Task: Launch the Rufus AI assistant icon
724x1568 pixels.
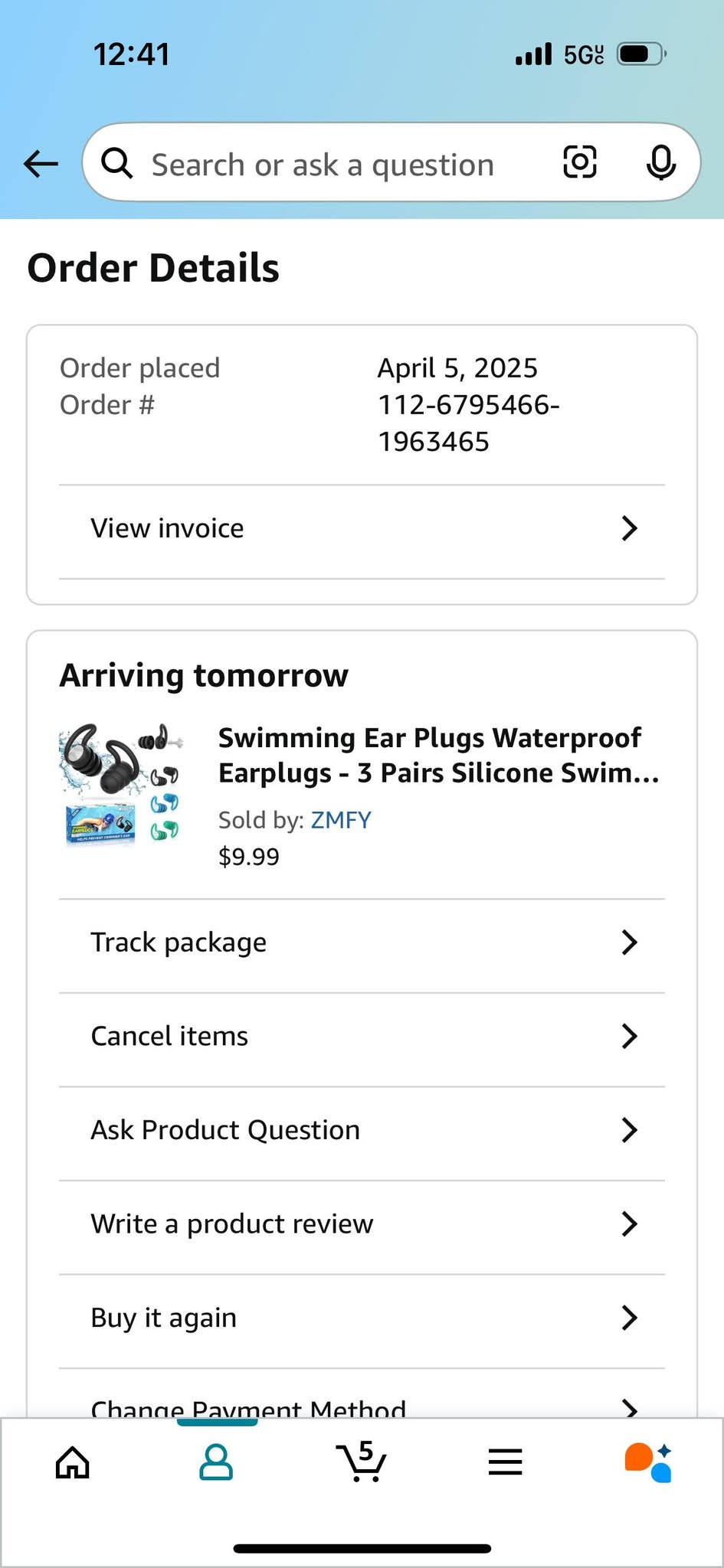Action: pos(648,1462)
